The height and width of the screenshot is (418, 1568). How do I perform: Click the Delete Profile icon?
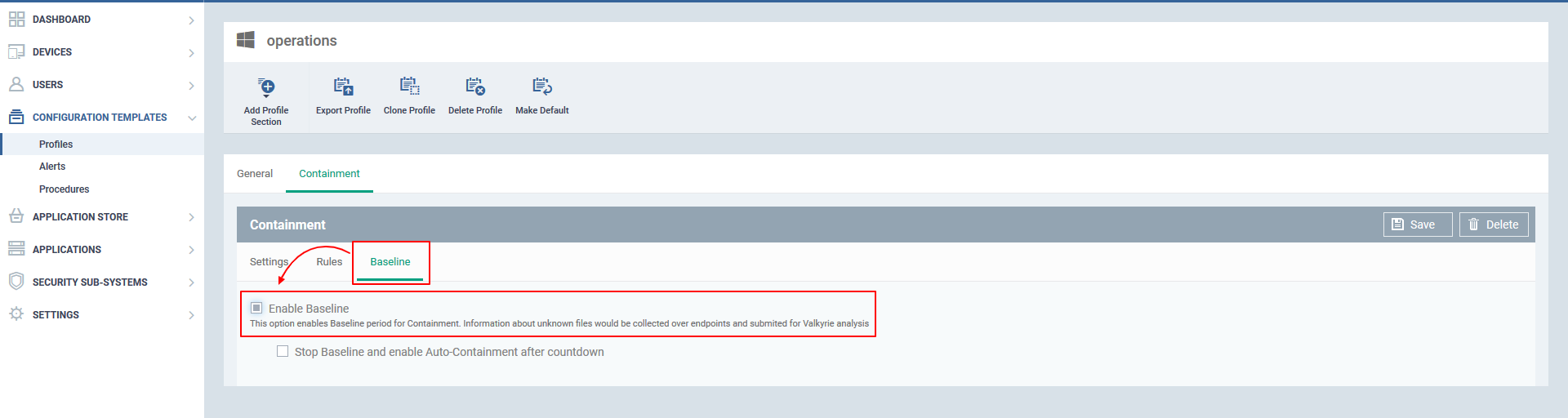coord(475,87)
